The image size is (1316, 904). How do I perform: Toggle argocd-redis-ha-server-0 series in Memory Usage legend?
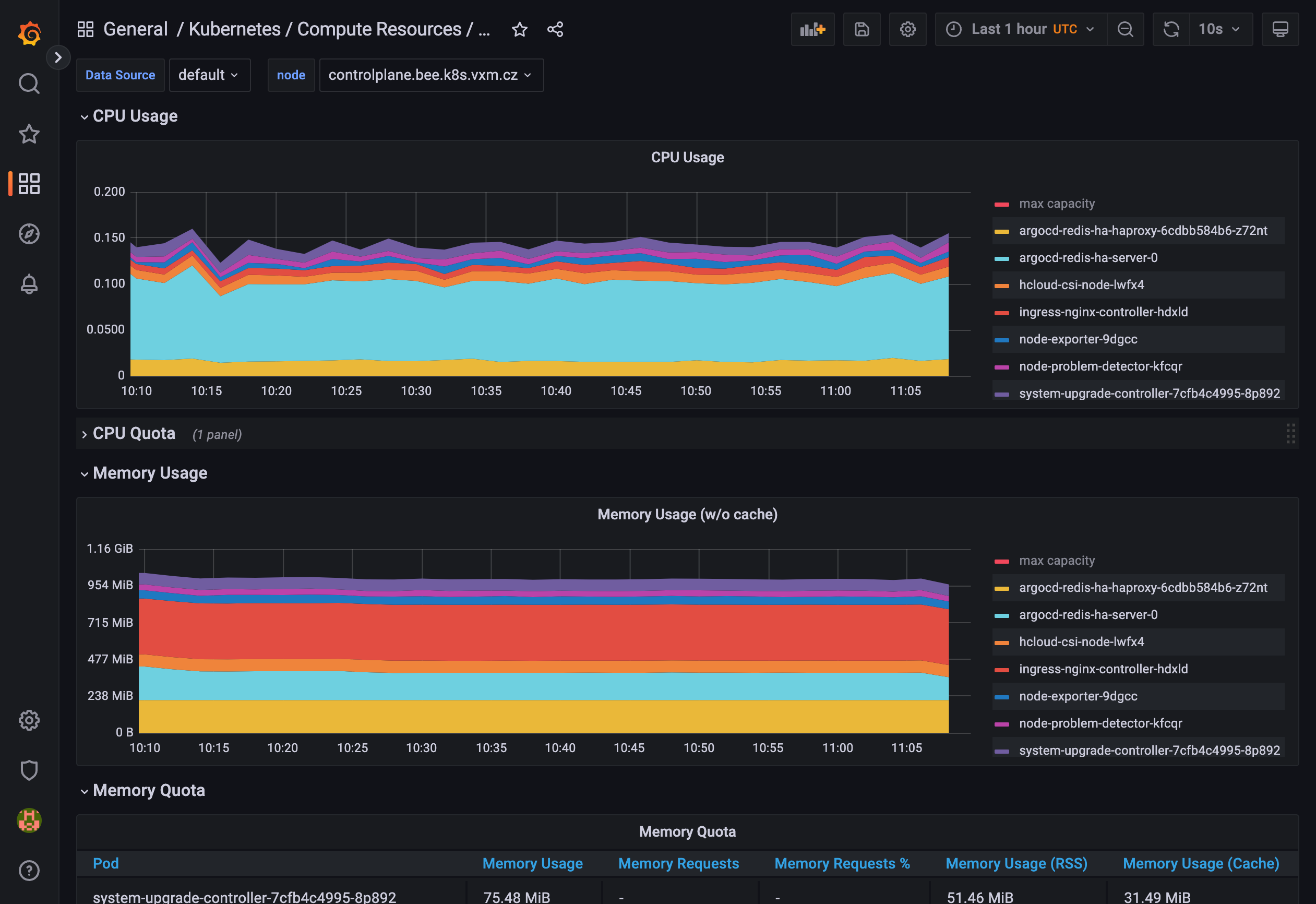pyautogui.click(x=1088, y=614)
